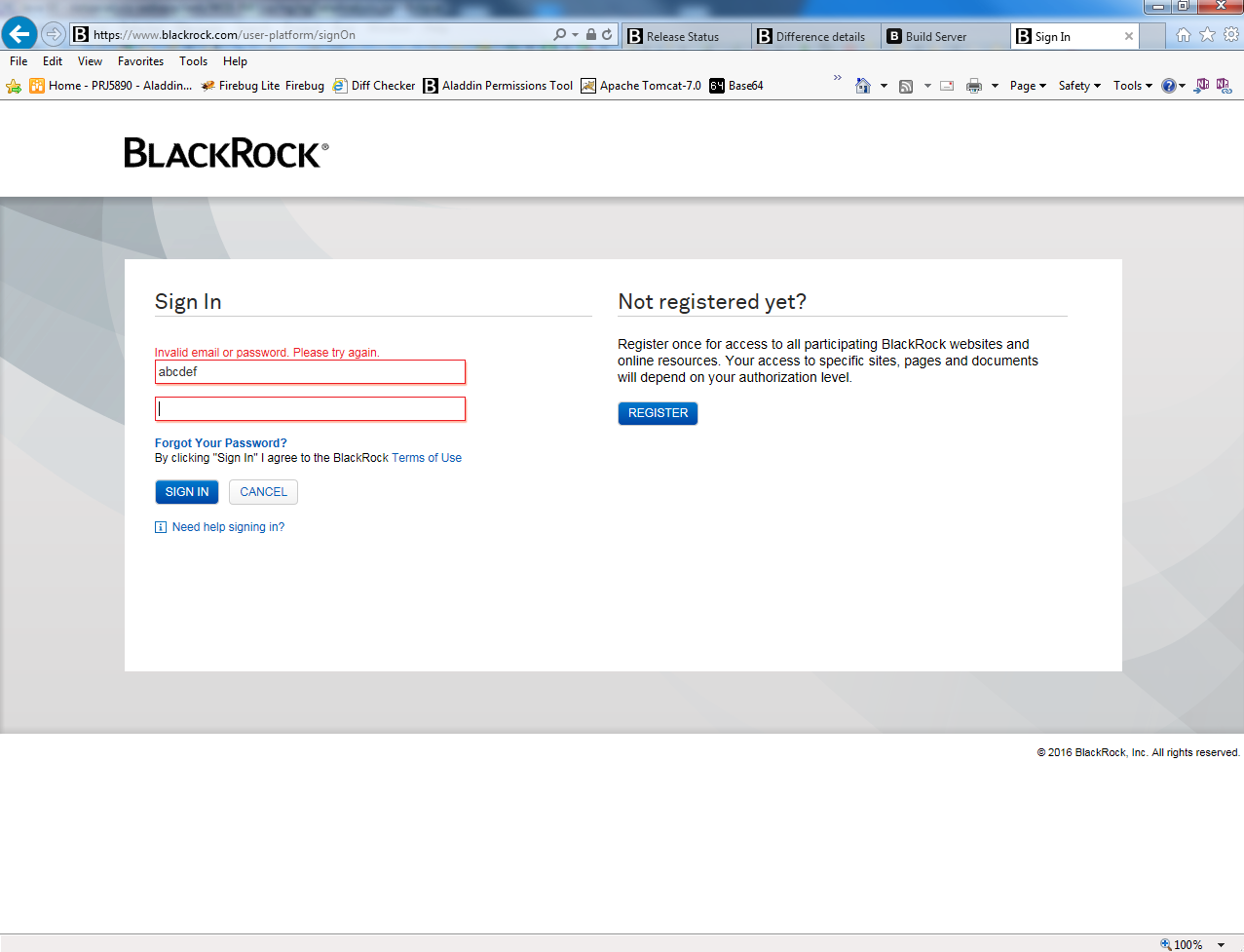
Task: Open the Terms of Use link
Action: (427, 458)
